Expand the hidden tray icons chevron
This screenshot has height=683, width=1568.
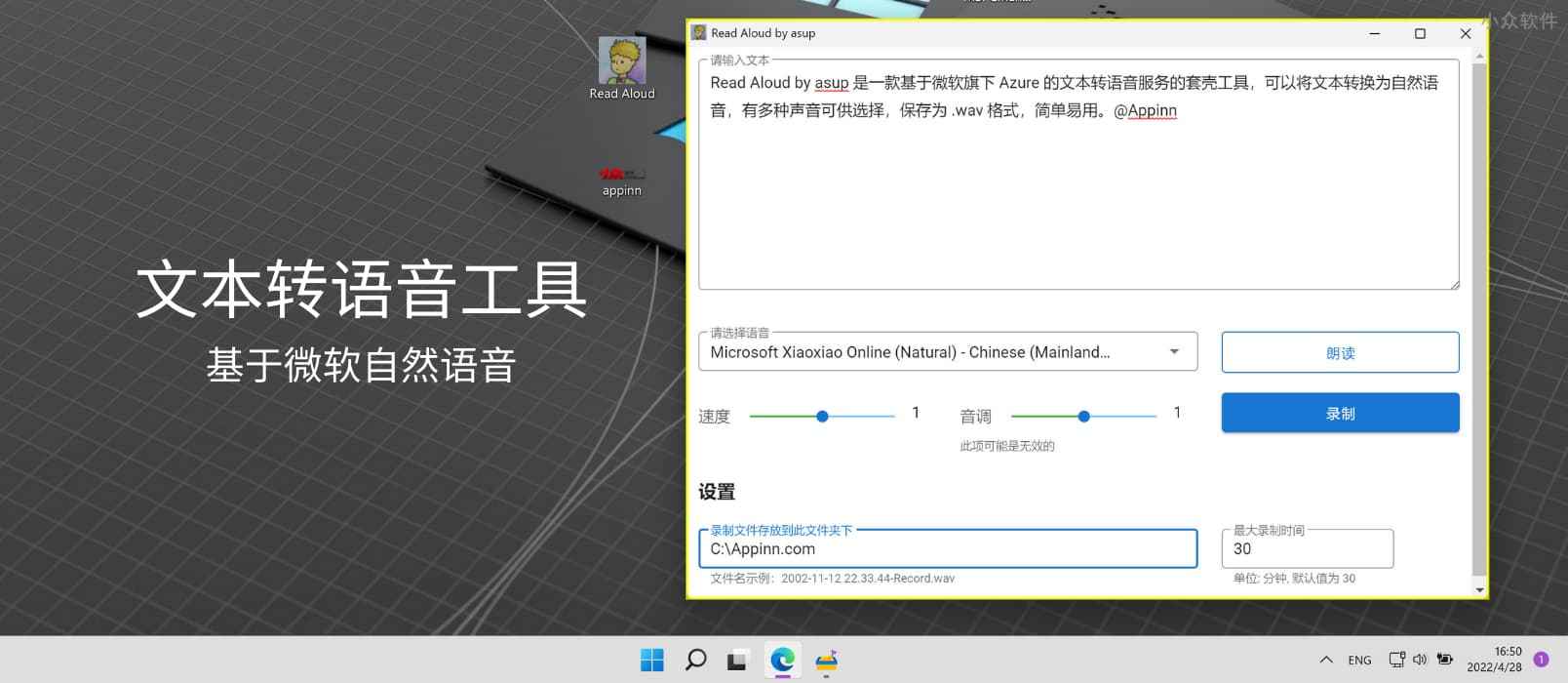(x=1325, y=661)
